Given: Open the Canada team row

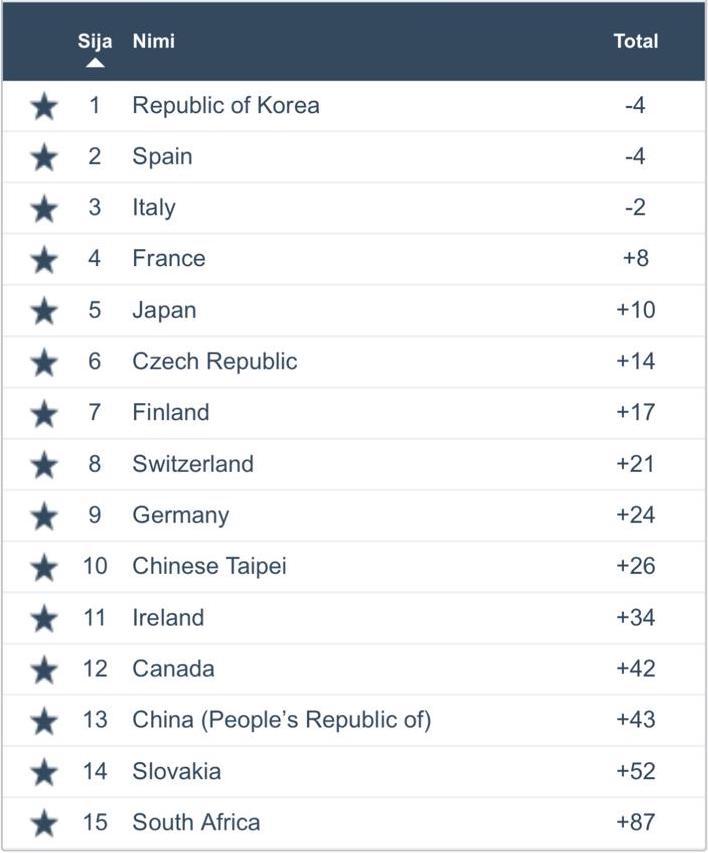Looking at the screenshot, I should coord(173,669).
